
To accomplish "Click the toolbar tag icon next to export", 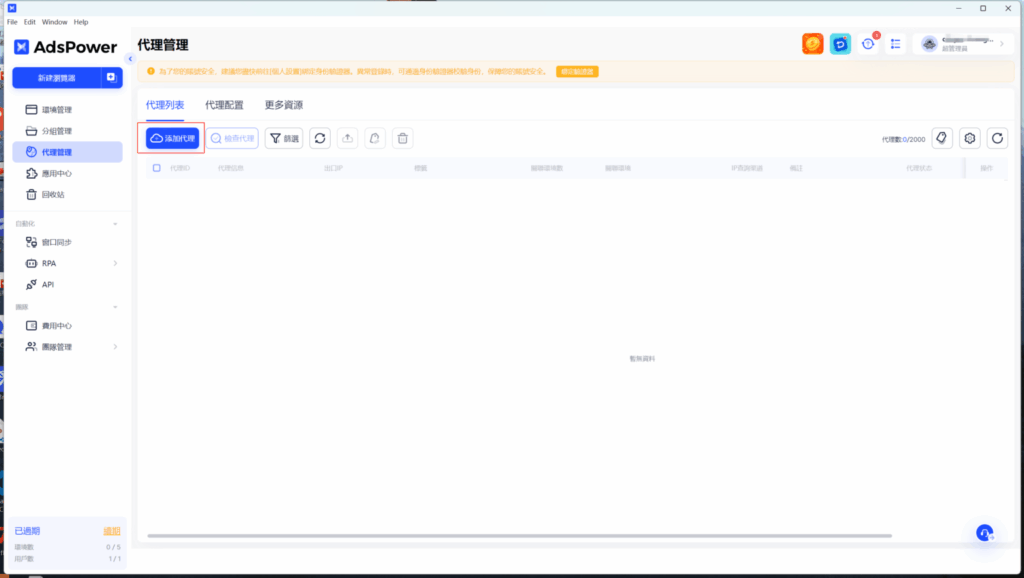I will [375, 138].
